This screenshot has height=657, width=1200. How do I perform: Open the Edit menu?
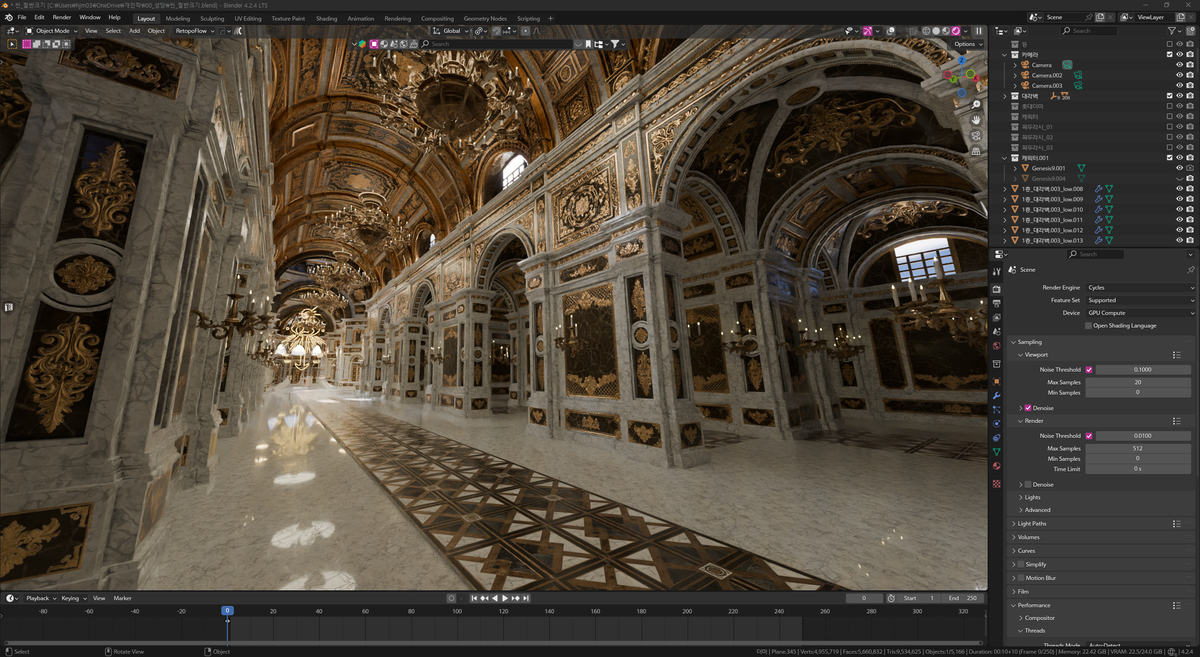39,18
